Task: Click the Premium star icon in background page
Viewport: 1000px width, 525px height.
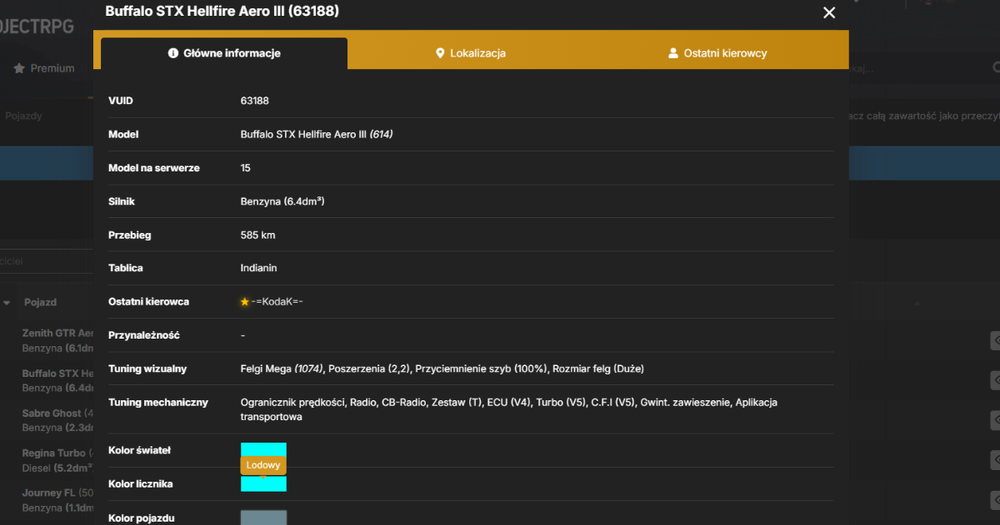Action: [19, 68]
